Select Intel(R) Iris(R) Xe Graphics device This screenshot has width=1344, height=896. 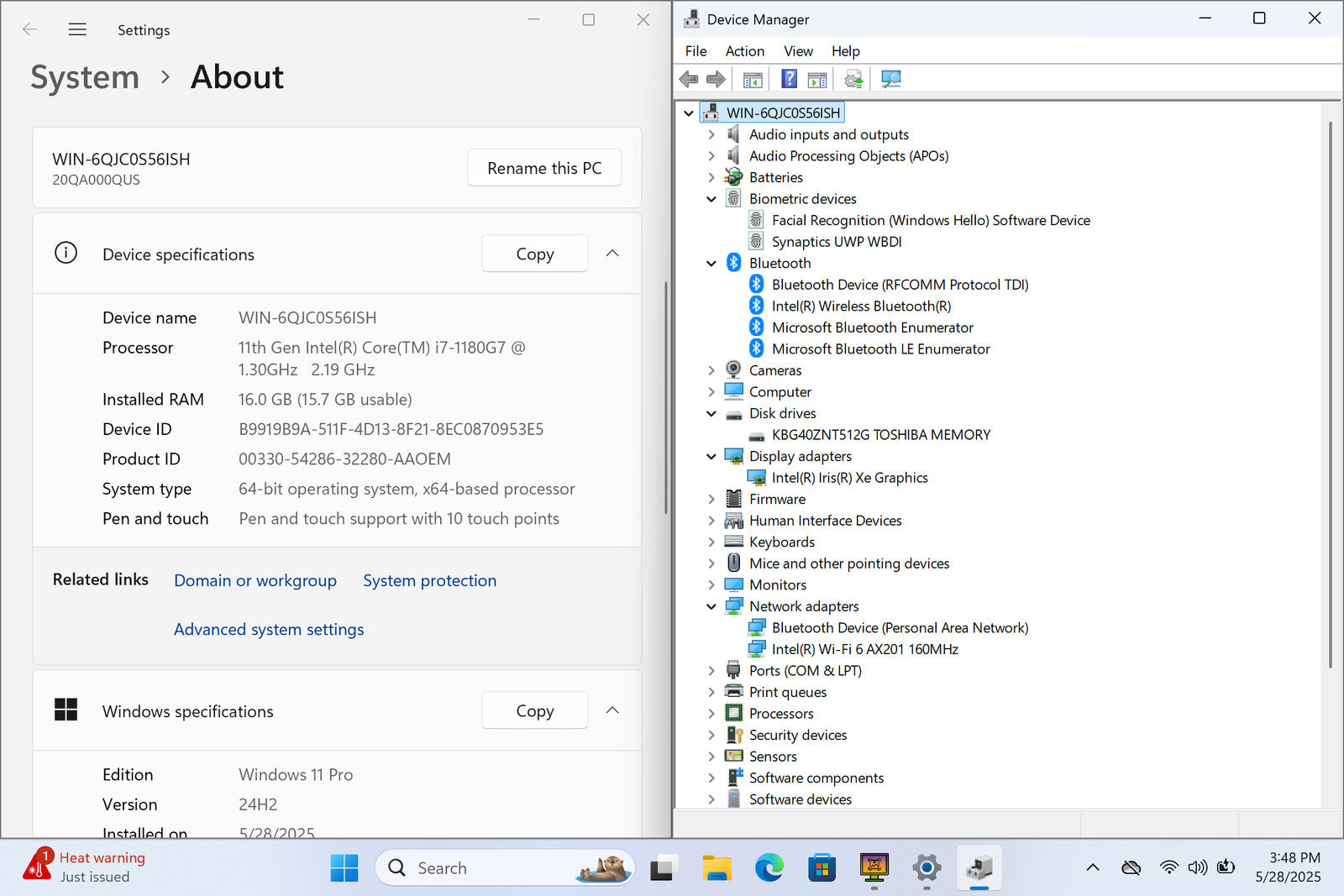click(849, 478)
